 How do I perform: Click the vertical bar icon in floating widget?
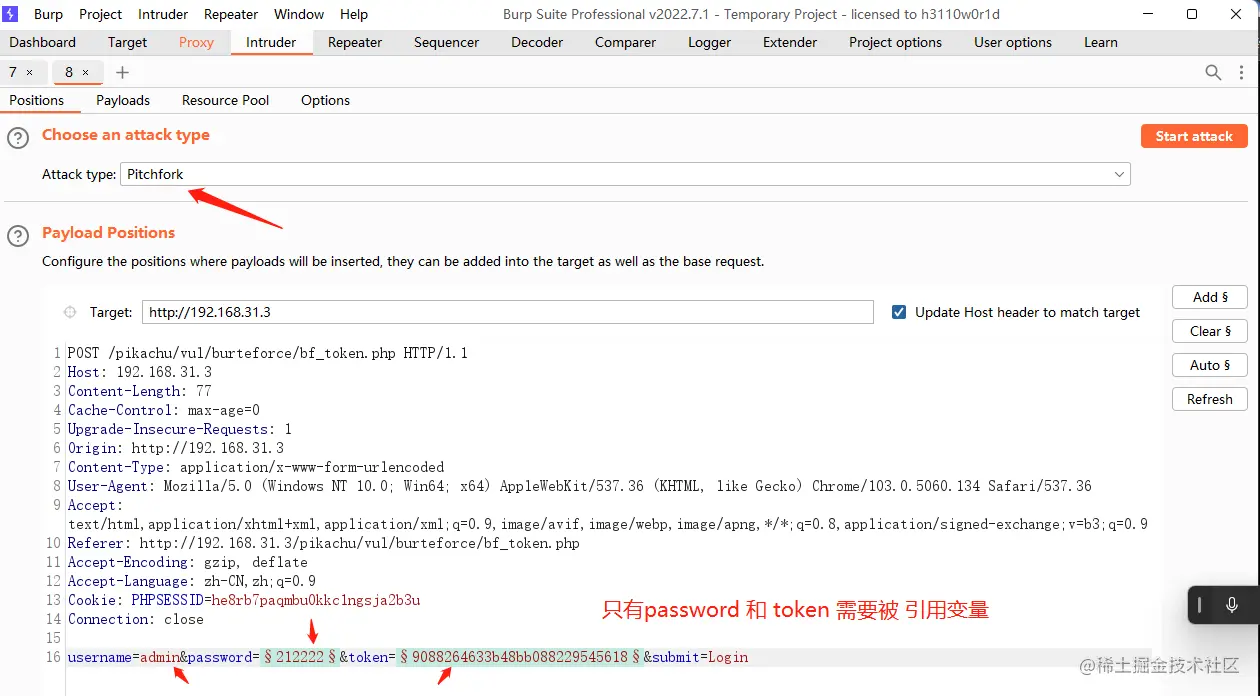tap(1199, 605)
